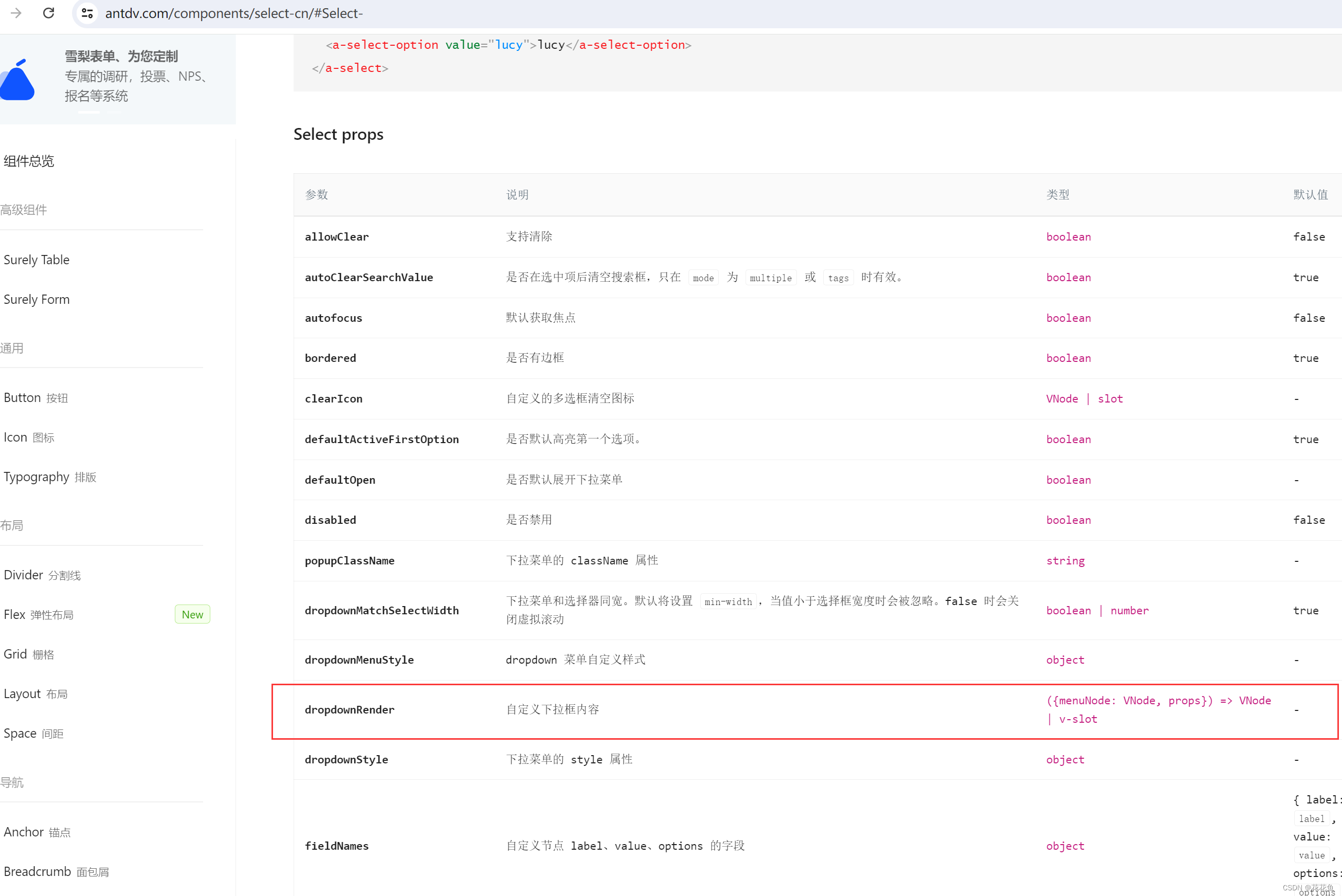Image resolution: width=1342 pixels, height=896 pixels.
Task: Click the site info icon in address bar
Action: (x=87, y=13)
